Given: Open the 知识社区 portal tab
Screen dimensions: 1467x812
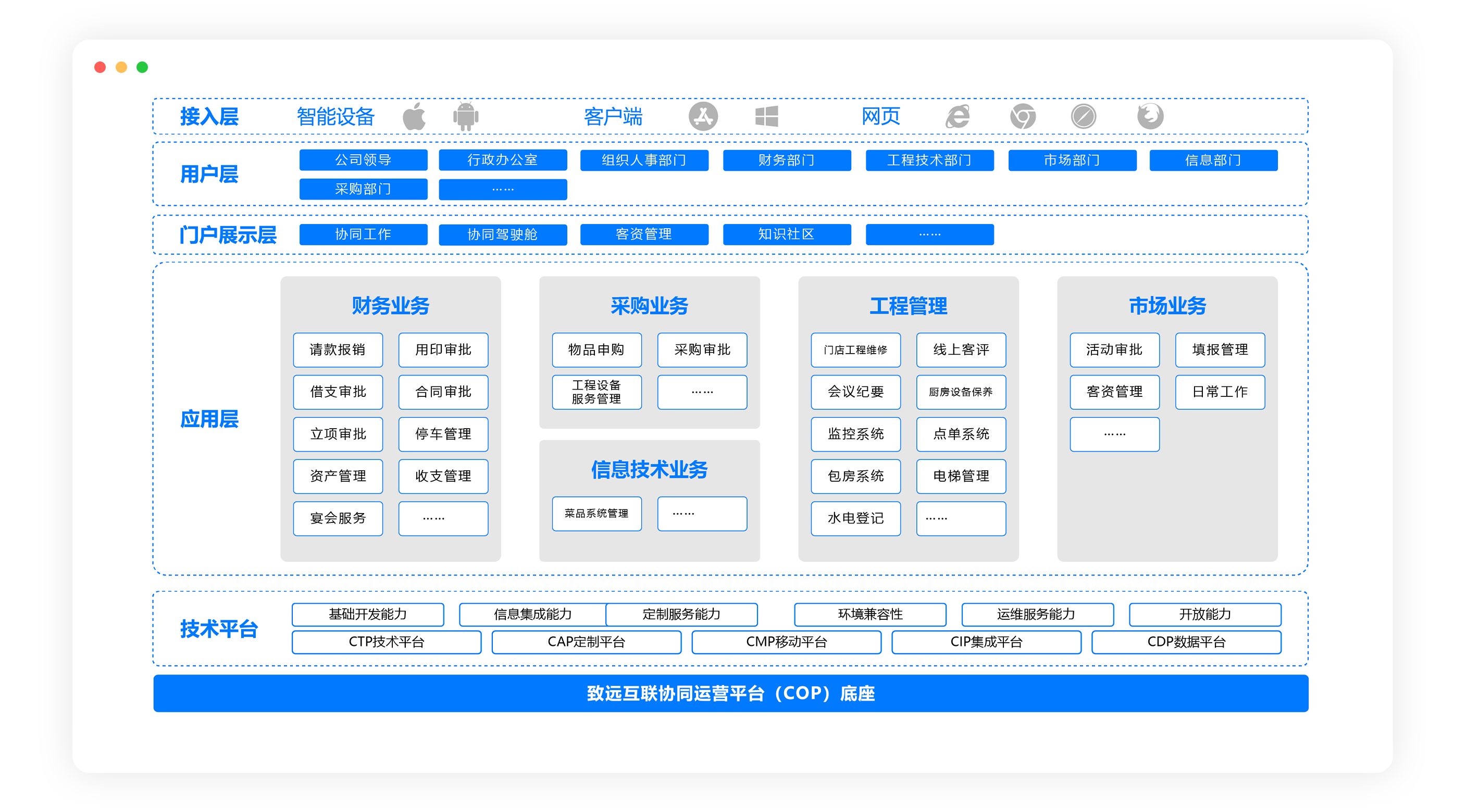Looking at the screenshot, I should 787,234.
